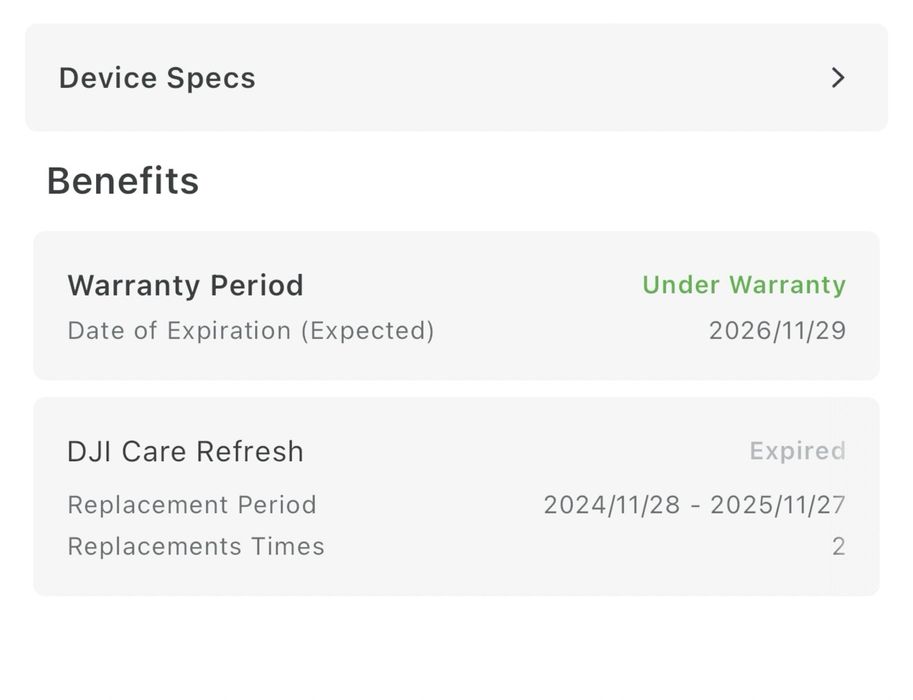913x700 pixels.
Task: Tap the replacements count number 2
Action: [838, 546]
